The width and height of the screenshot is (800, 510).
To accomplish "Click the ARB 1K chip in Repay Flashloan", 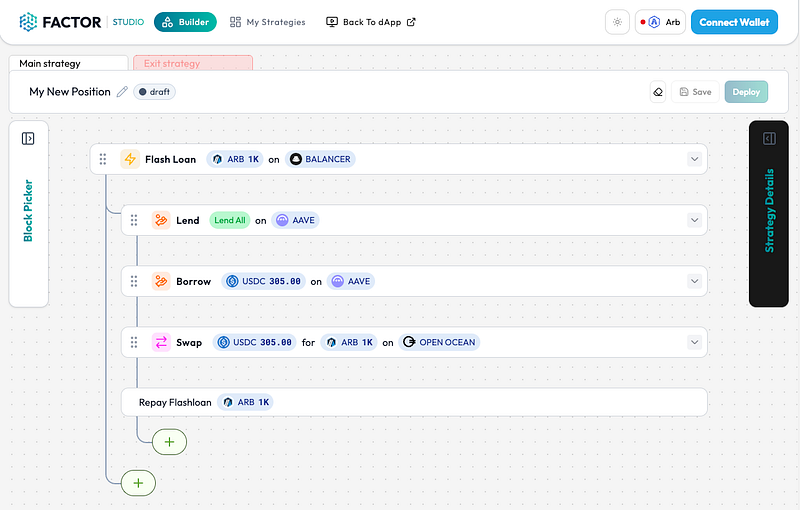I will (245, 402).
